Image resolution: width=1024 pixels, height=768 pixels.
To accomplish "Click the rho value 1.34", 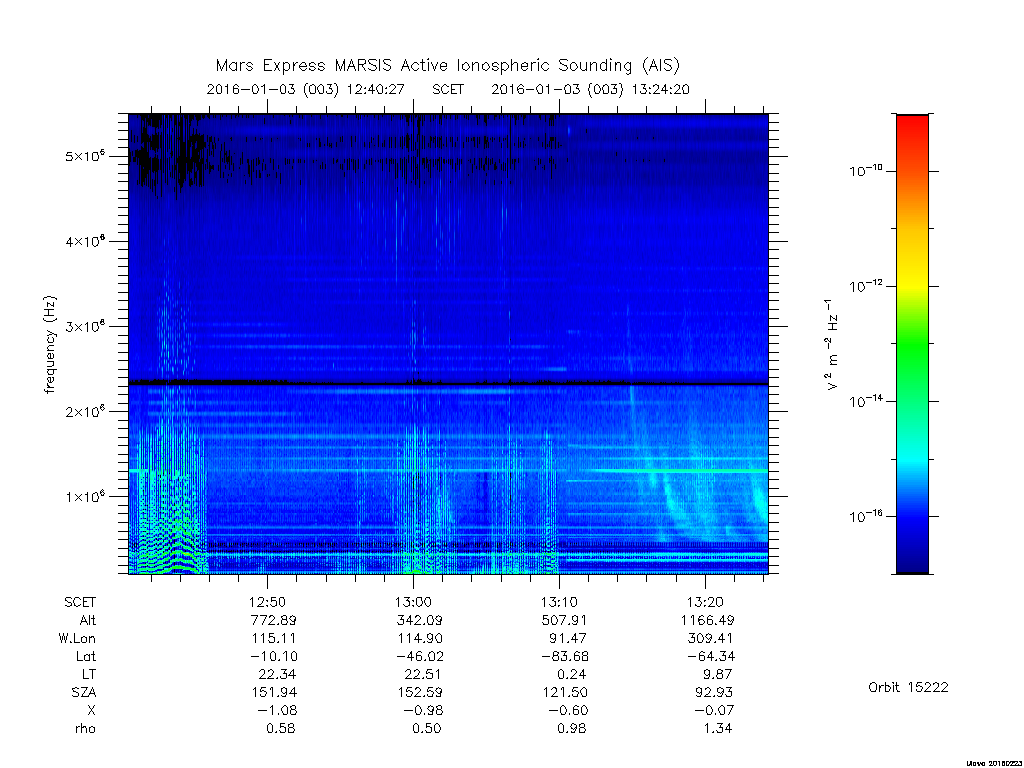I will coord(718,728).
